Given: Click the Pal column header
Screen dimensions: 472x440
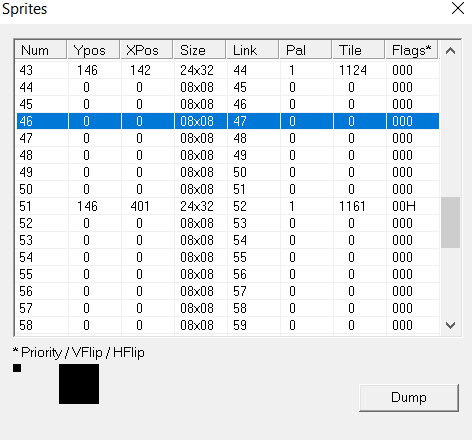Looking at the screenshot, I should pos(306,50).
